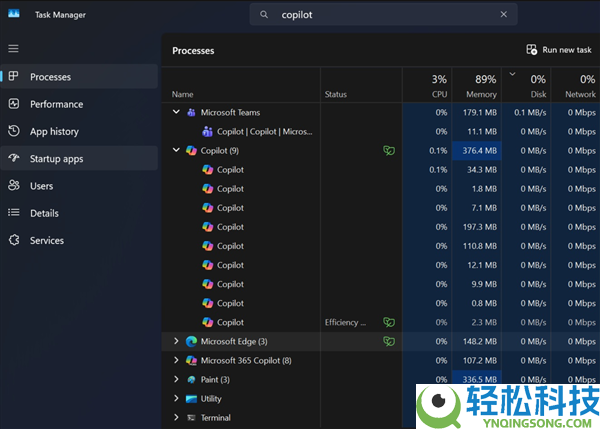
Task: Click the Performance sidebar graph icon
Action: [x=14, y=104]
